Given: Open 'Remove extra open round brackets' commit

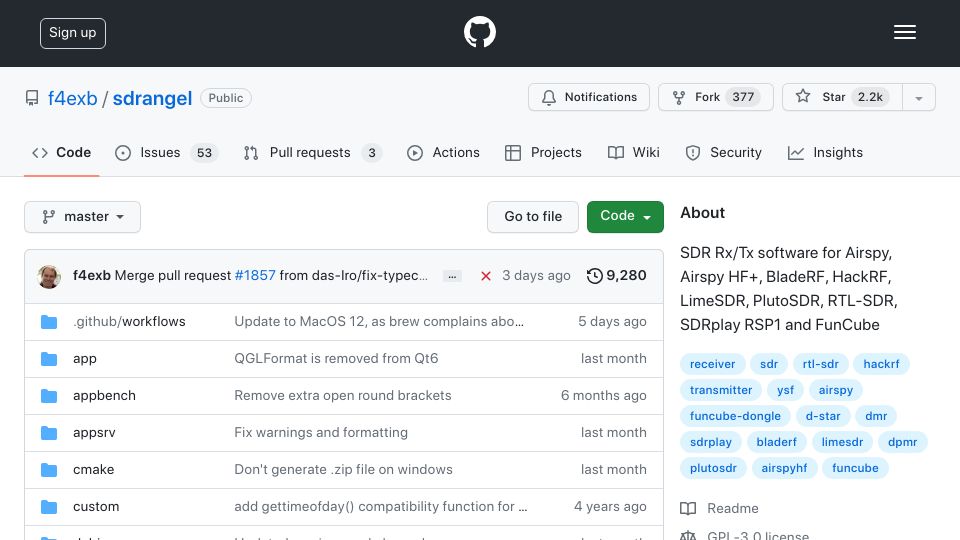Looking at the screenshot, I should (343, 396).
